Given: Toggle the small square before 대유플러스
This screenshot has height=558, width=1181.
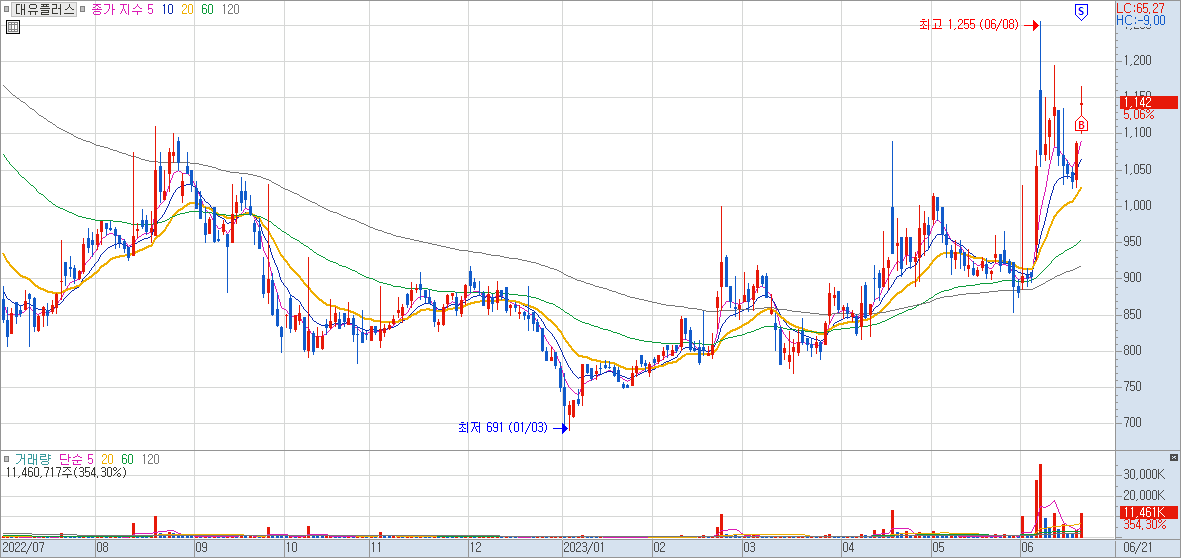Looking at the screenshot, I should [6, 11].
